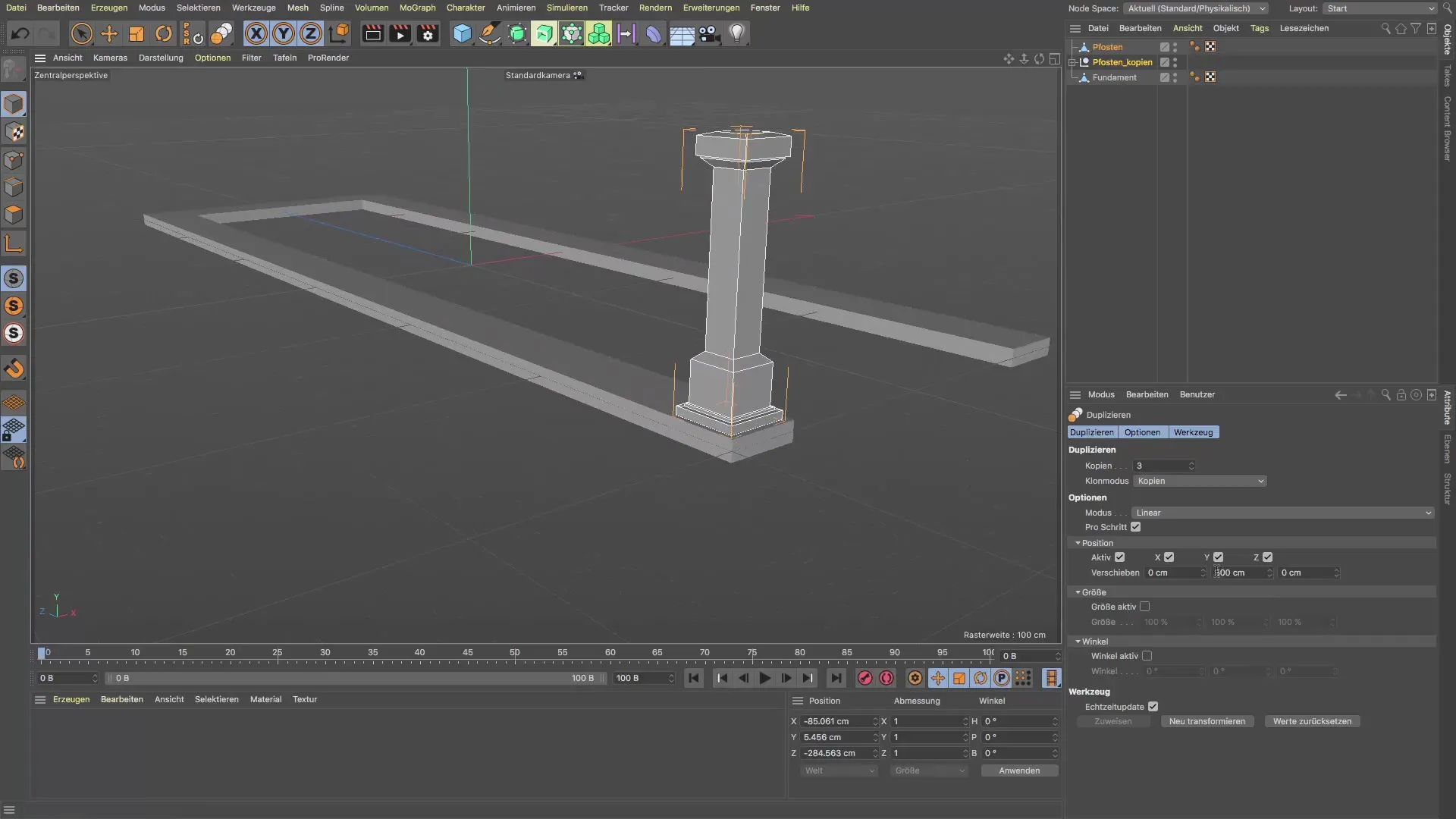The image size is (1456, 819).
Task: Open the Layout Start dropdown
Action: click(1379, 8)
